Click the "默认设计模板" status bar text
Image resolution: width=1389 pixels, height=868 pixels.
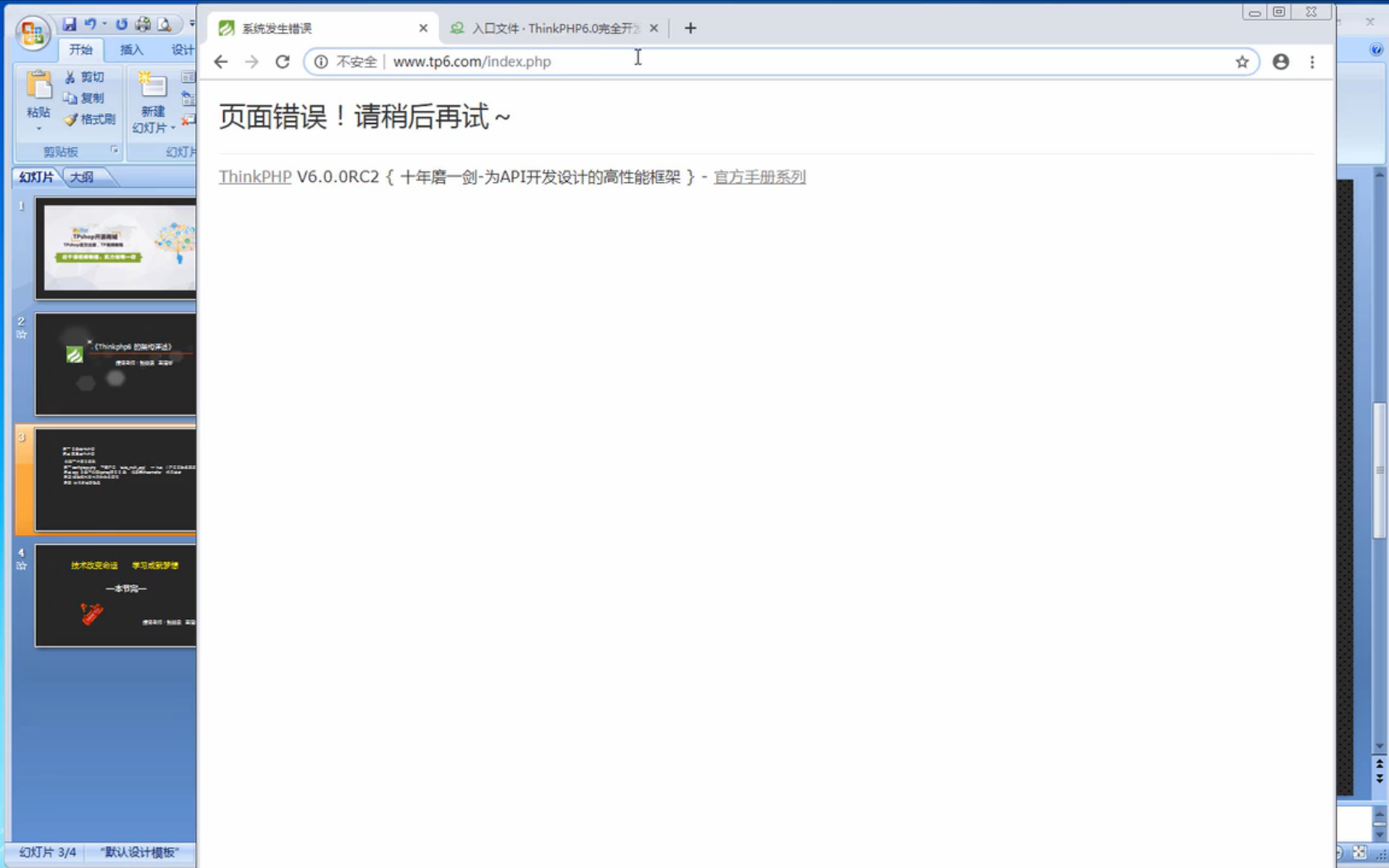click(x=139, y=852)
